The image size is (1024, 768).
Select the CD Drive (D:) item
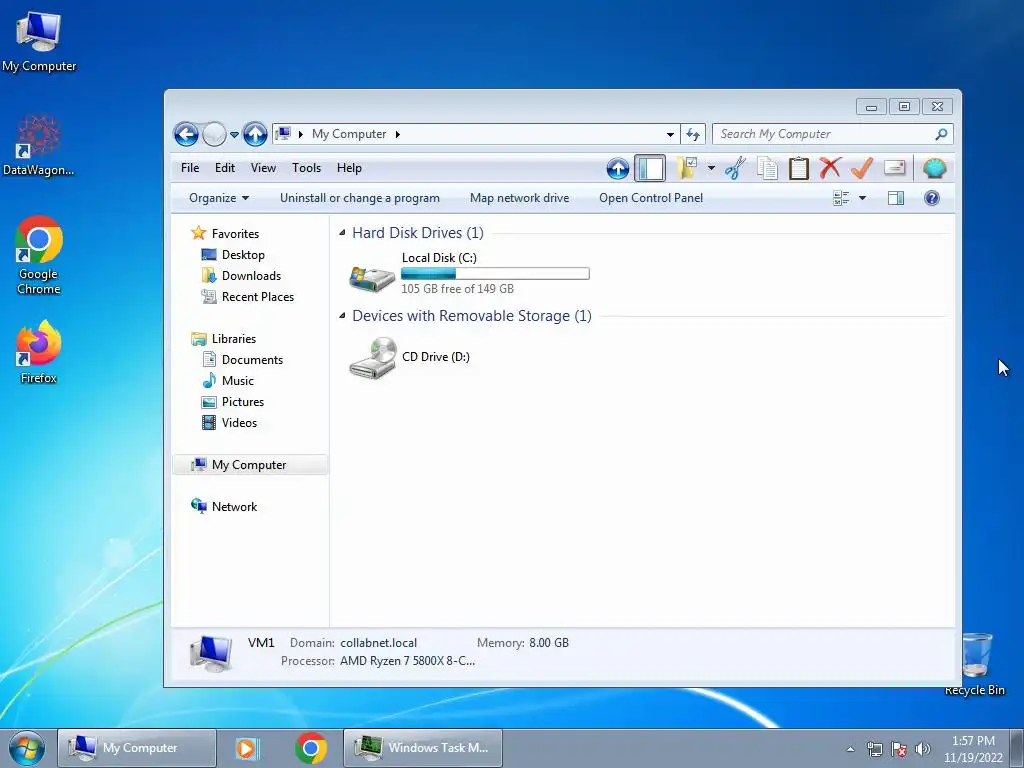point(410,357)
